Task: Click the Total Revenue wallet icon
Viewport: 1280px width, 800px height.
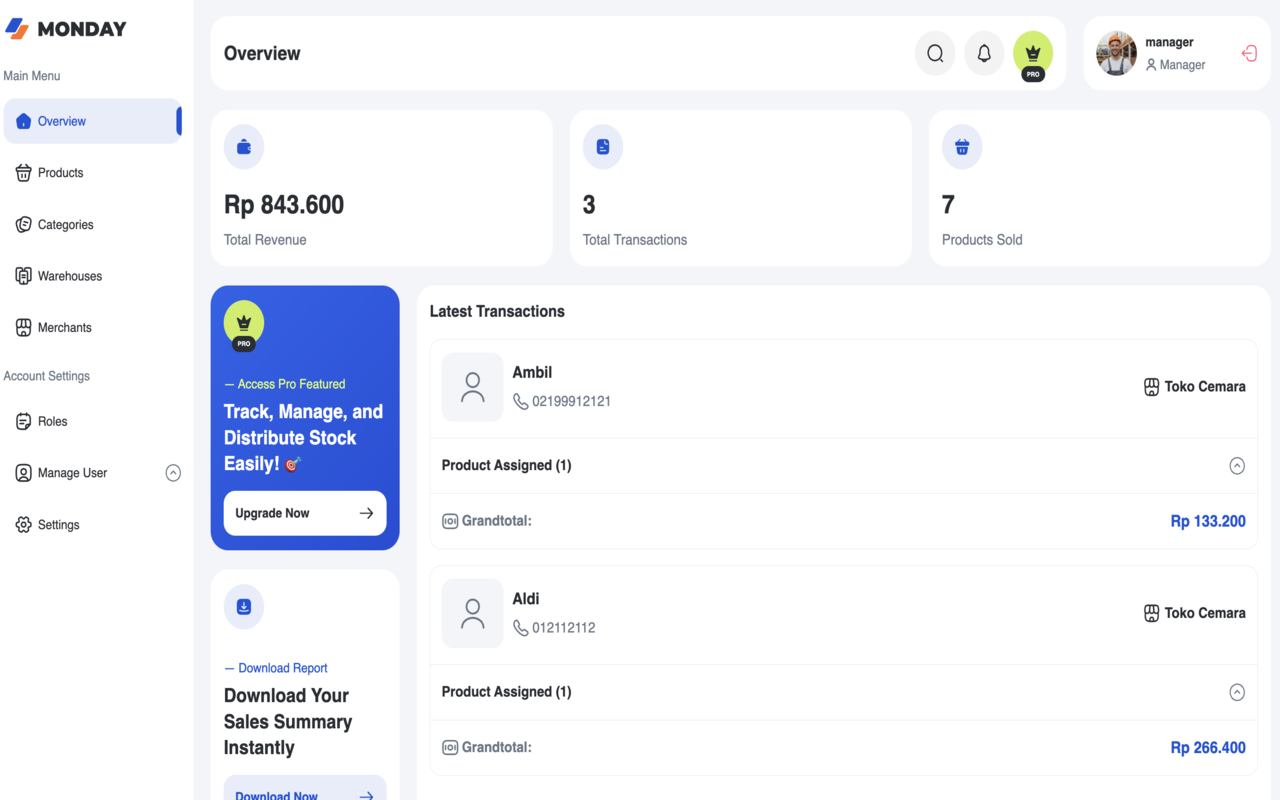Action: (x=244, y=147)
